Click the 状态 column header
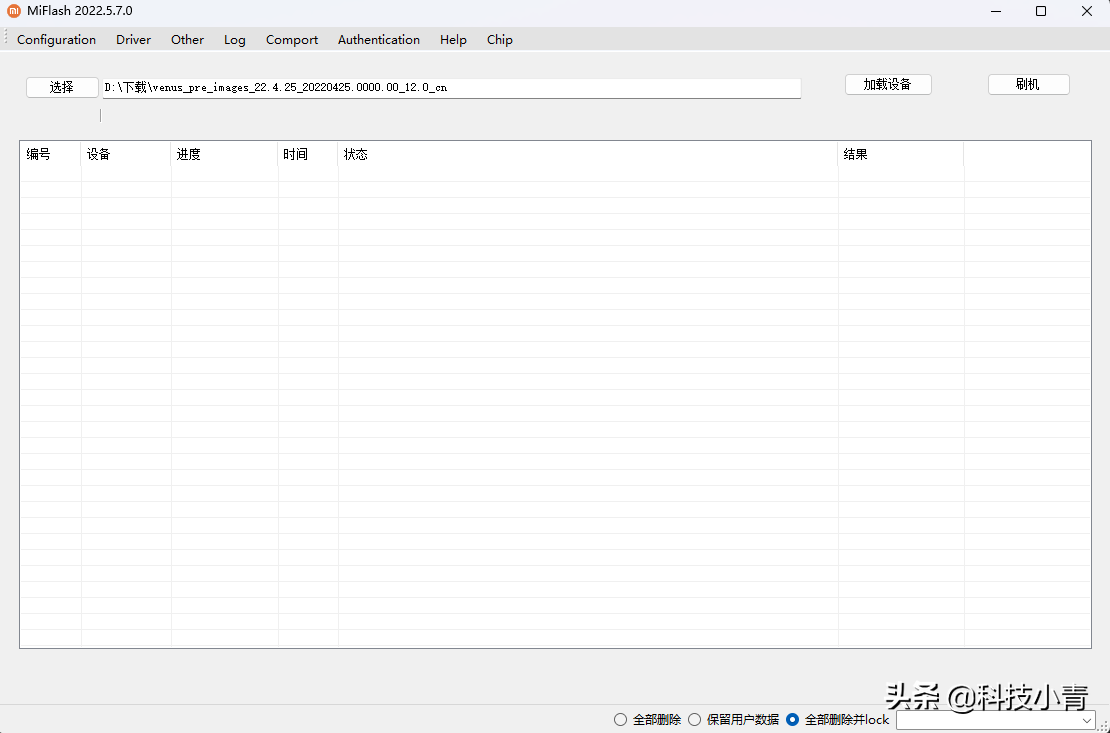Viewport: 1110px width, 733px height. click(x=355, y=154)
